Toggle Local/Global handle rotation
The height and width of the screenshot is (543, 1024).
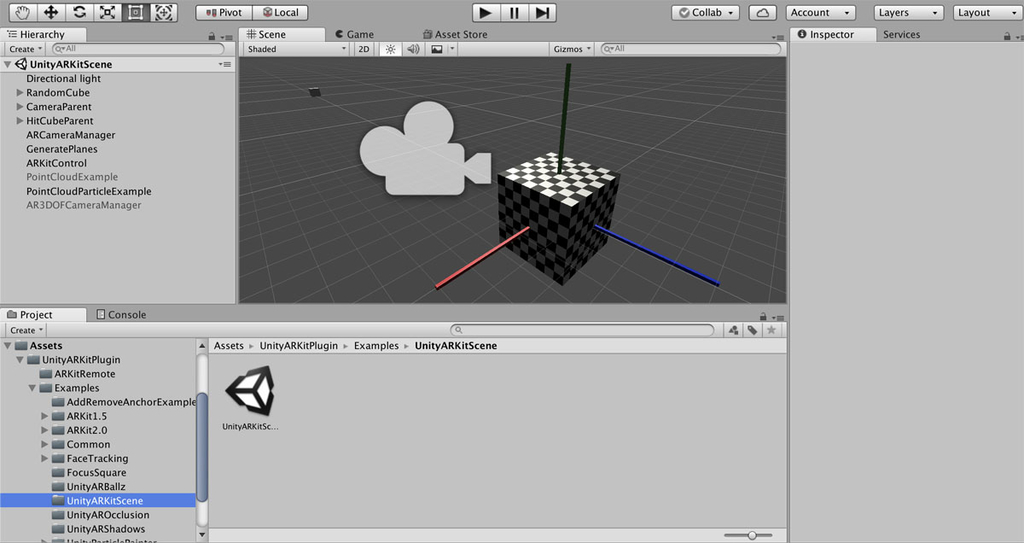coord(280,12)
